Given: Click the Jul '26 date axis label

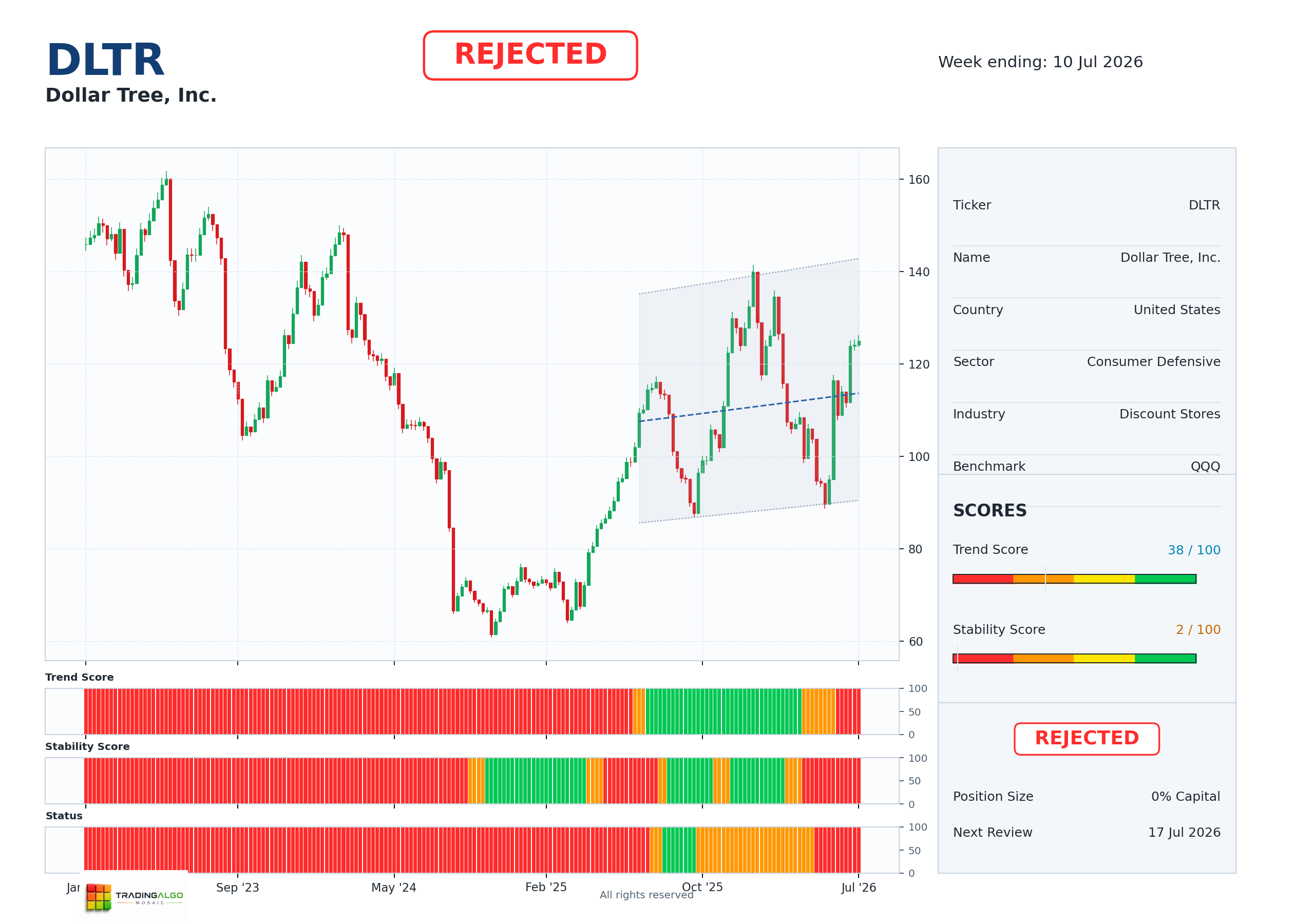Looking at the screenshot, I should [x=858, y=888].
